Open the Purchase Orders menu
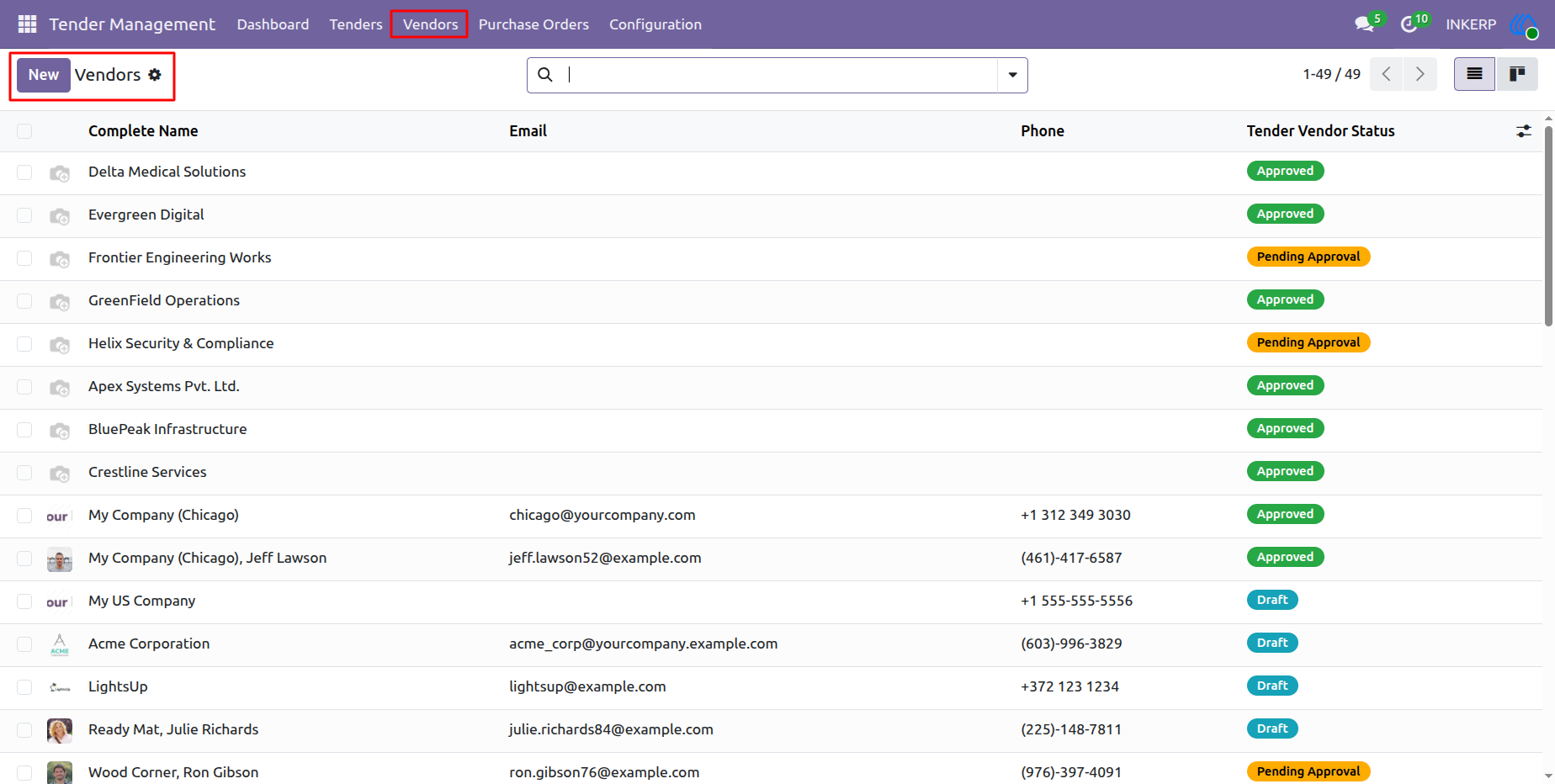The width and height of the screenshot is (1555, 784). click(x=533, y=24)
